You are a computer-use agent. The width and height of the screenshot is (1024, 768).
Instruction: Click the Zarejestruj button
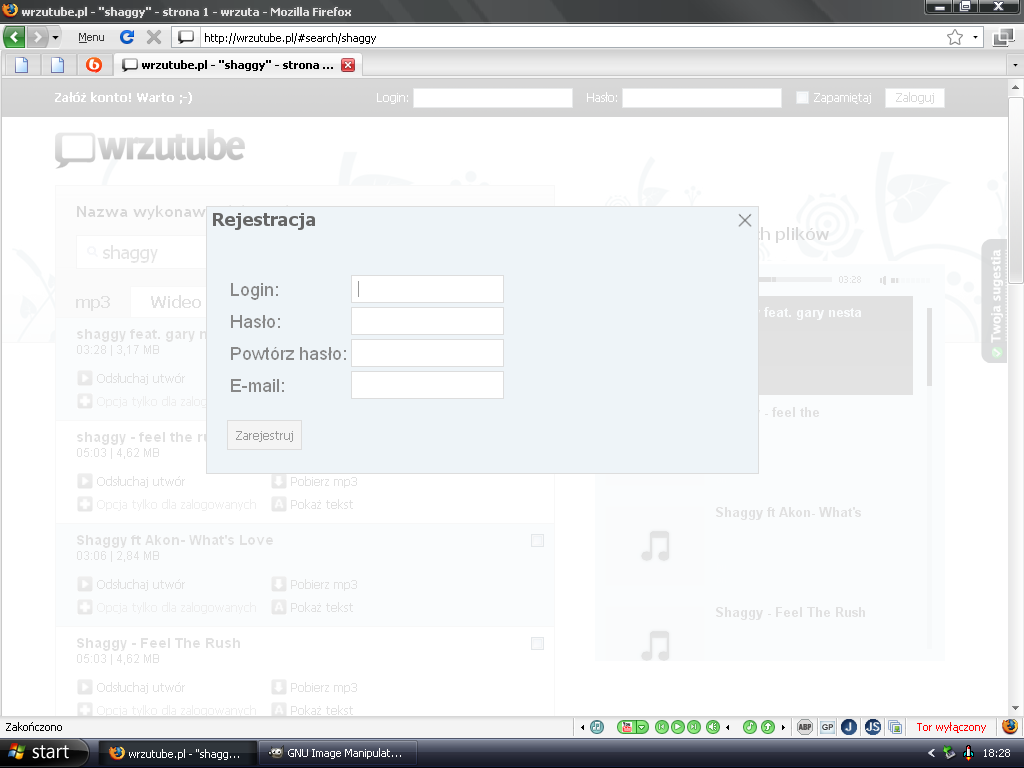point(264,436)
